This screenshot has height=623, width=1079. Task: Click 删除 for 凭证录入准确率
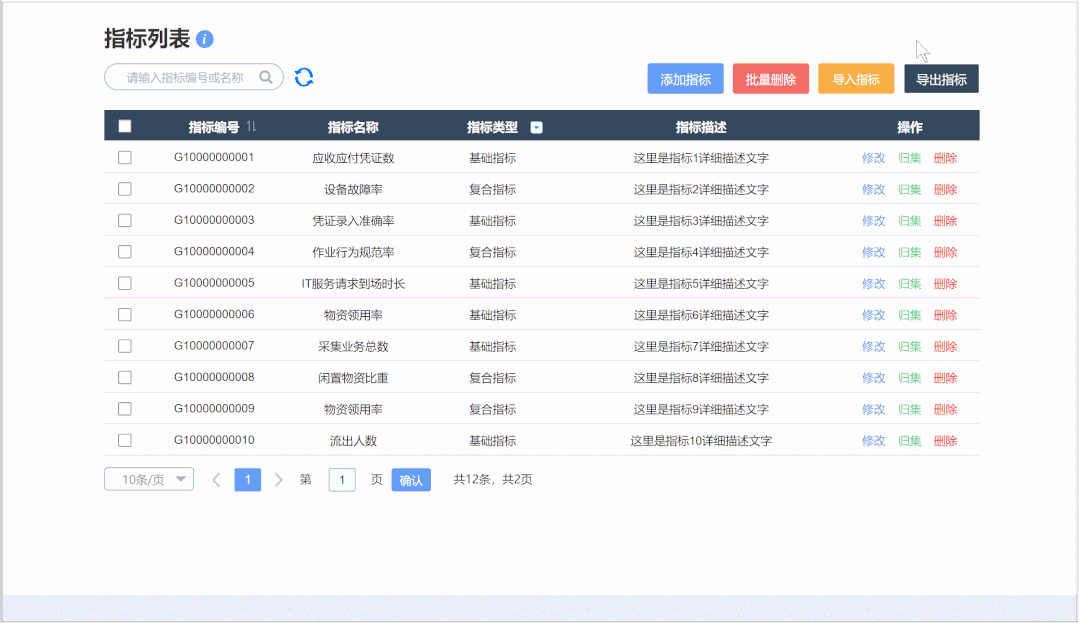click(946, 221)
